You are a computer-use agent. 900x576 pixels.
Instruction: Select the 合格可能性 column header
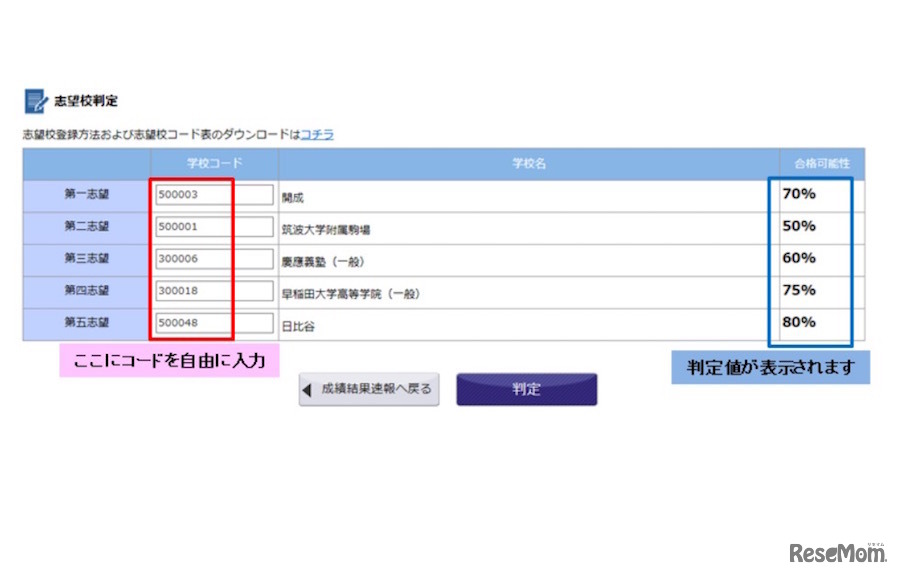(822, 164)
